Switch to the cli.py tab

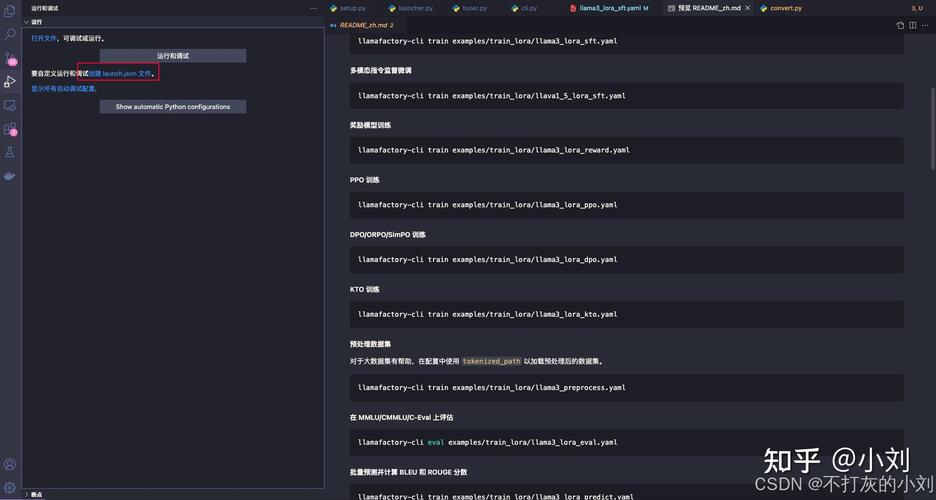524,8
